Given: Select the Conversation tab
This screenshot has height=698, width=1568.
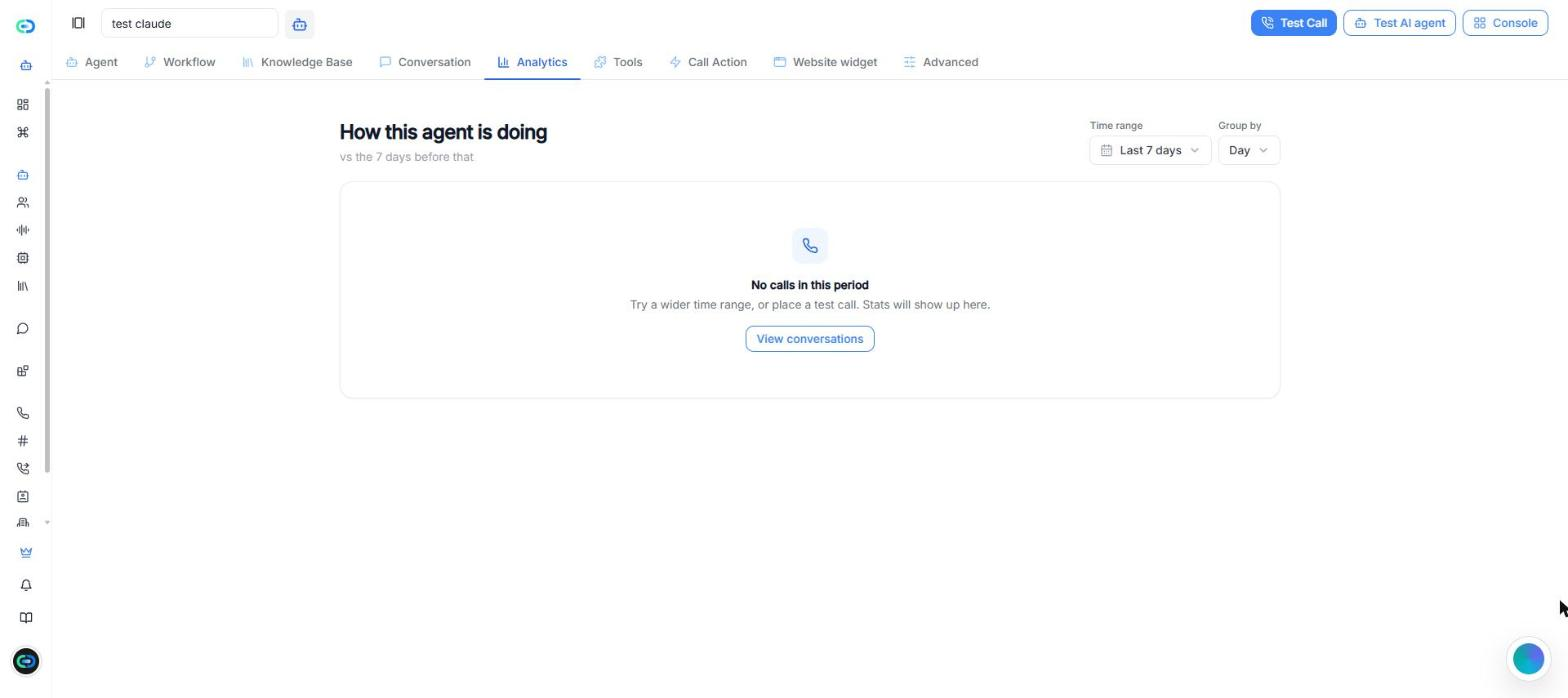Looking at the screenshot, I should [425, 62].
